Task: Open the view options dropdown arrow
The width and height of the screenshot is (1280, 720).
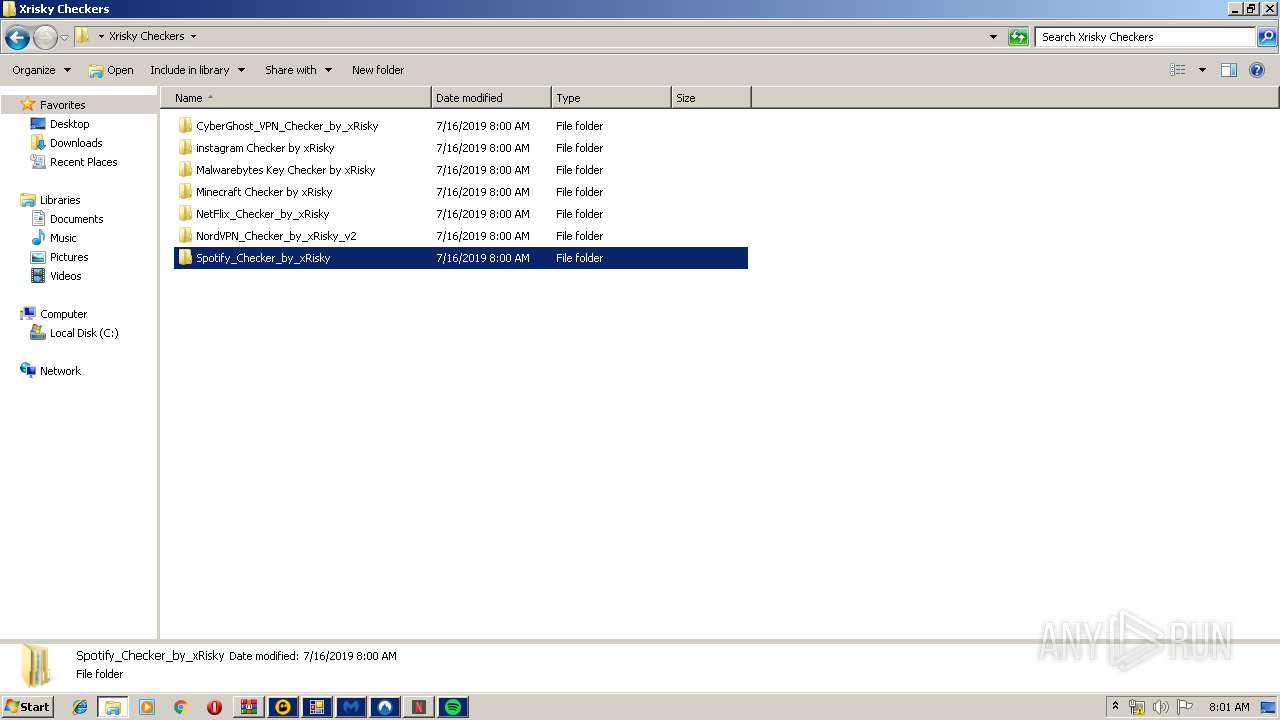Action: 1202,70
